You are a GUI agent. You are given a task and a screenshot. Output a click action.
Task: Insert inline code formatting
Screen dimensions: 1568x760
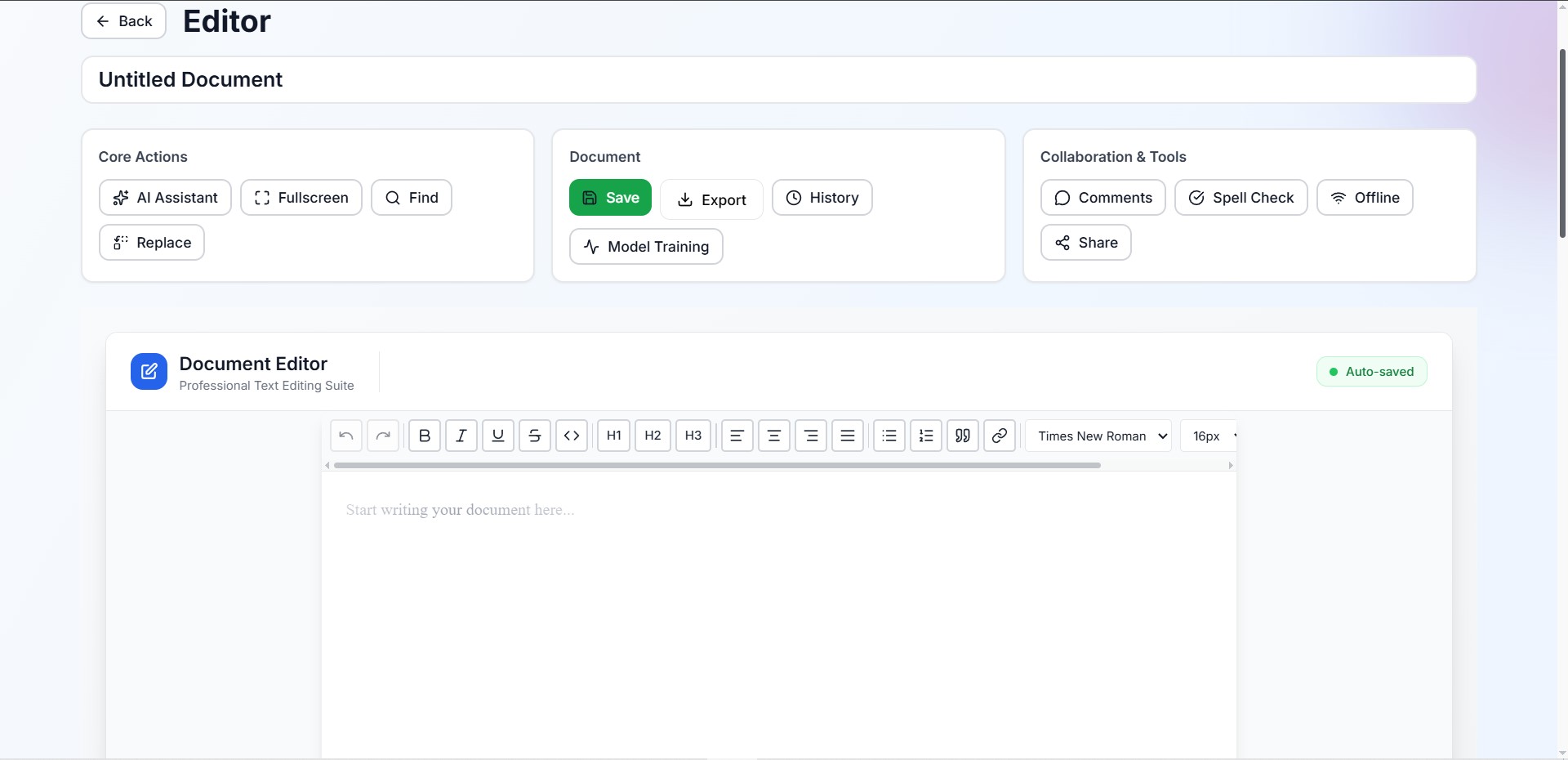click(572, 436)
